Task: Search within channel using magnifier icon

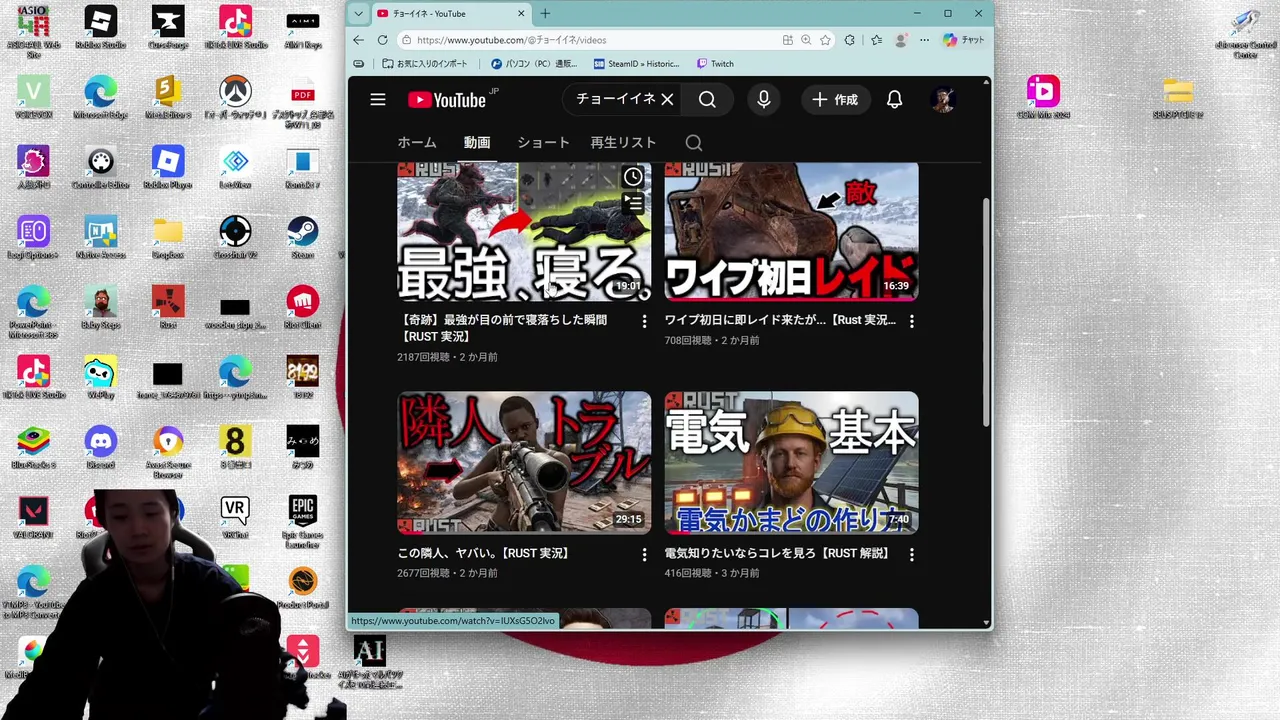Action: click(x=693, y=143)
